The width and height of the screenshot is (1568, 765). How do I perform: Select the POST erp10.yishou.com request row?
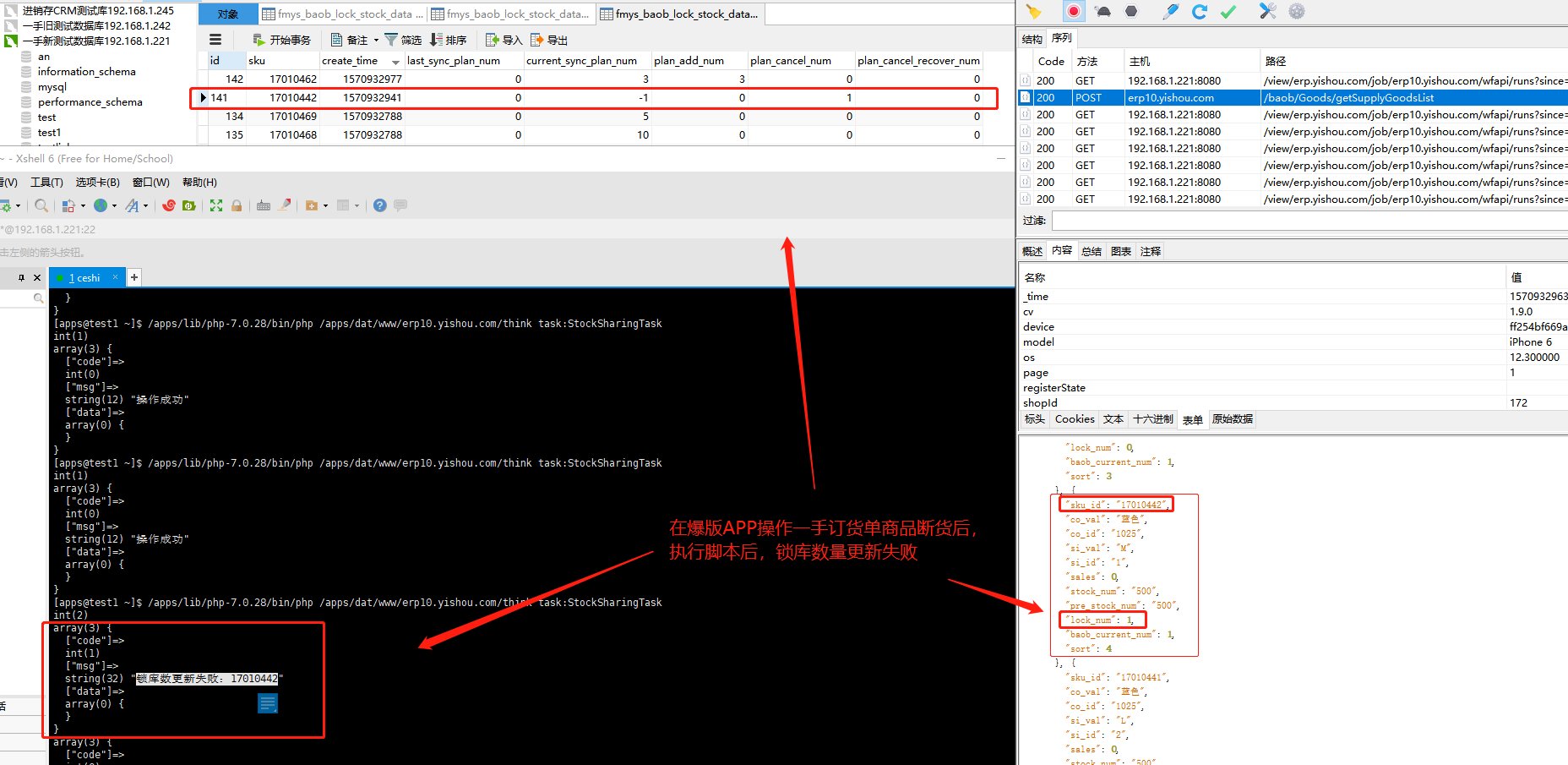pos(1293,98)
